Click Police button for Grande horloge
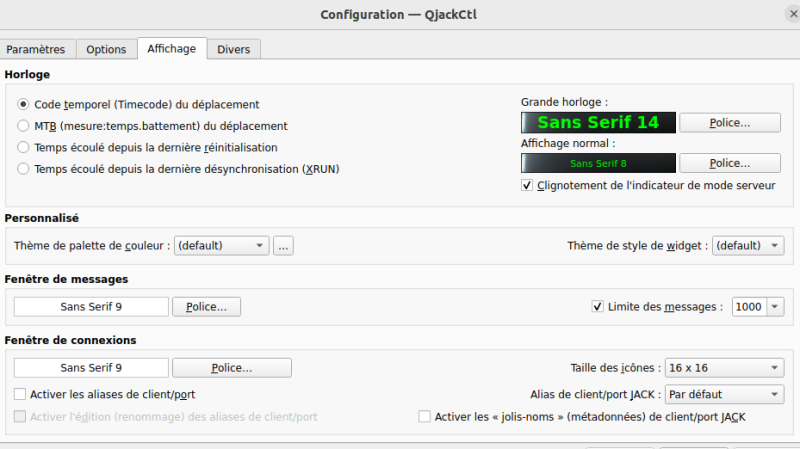Image resolution: width=800 pixels, height=449 pixels. click(x=730, y=122)
